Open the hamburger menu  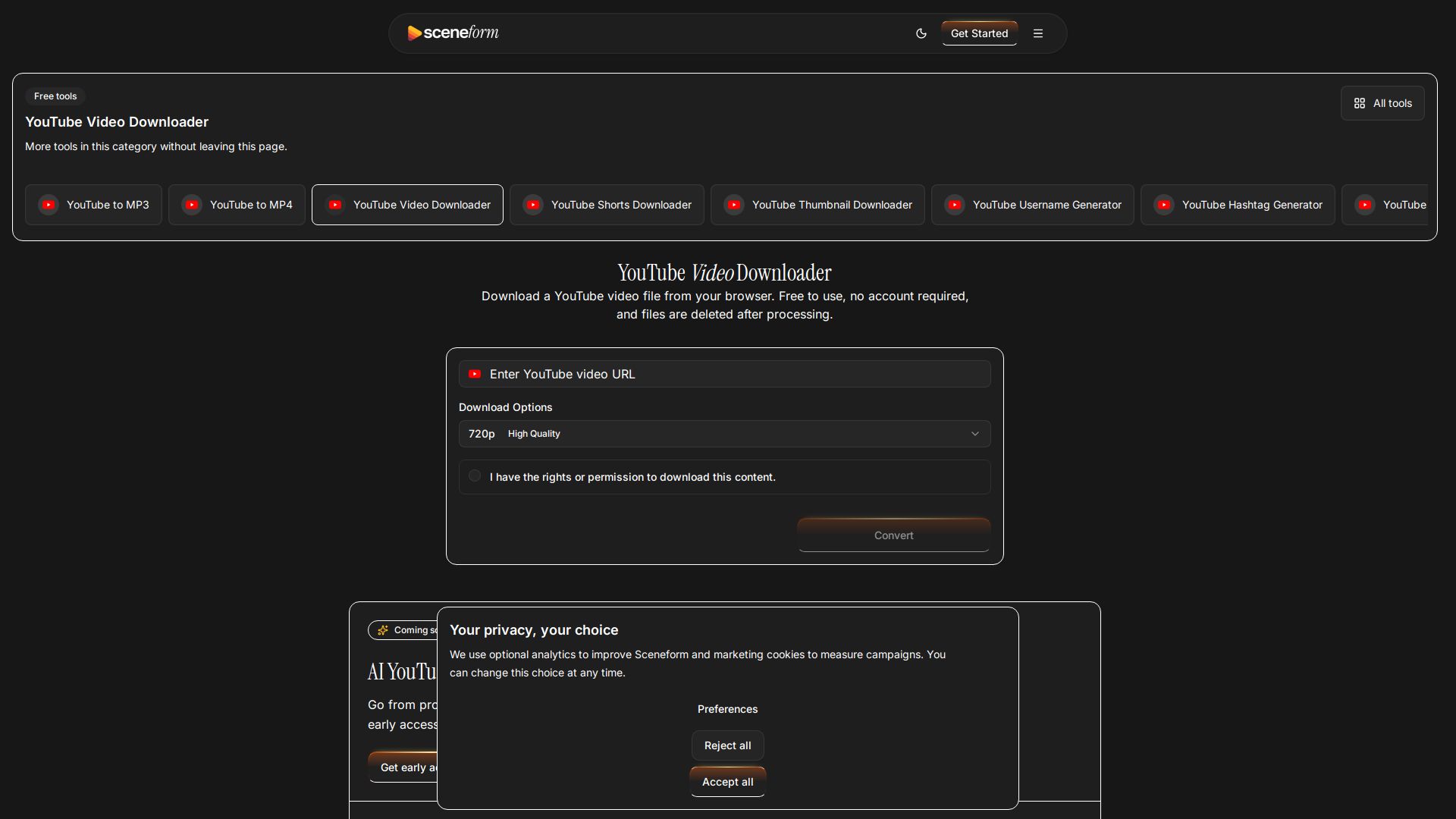(x=1038, y=33)
